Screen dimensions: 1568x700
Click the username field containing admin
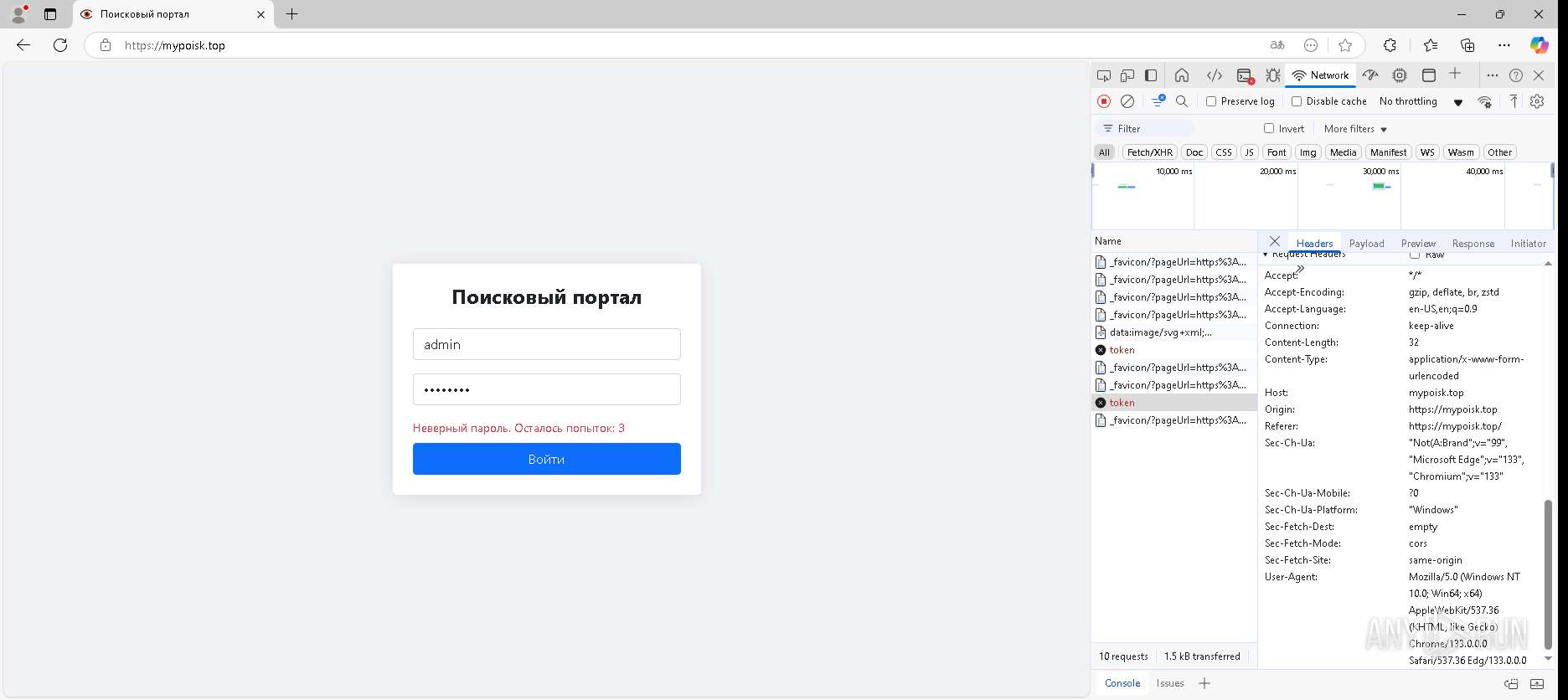click(x=546, y=344)
